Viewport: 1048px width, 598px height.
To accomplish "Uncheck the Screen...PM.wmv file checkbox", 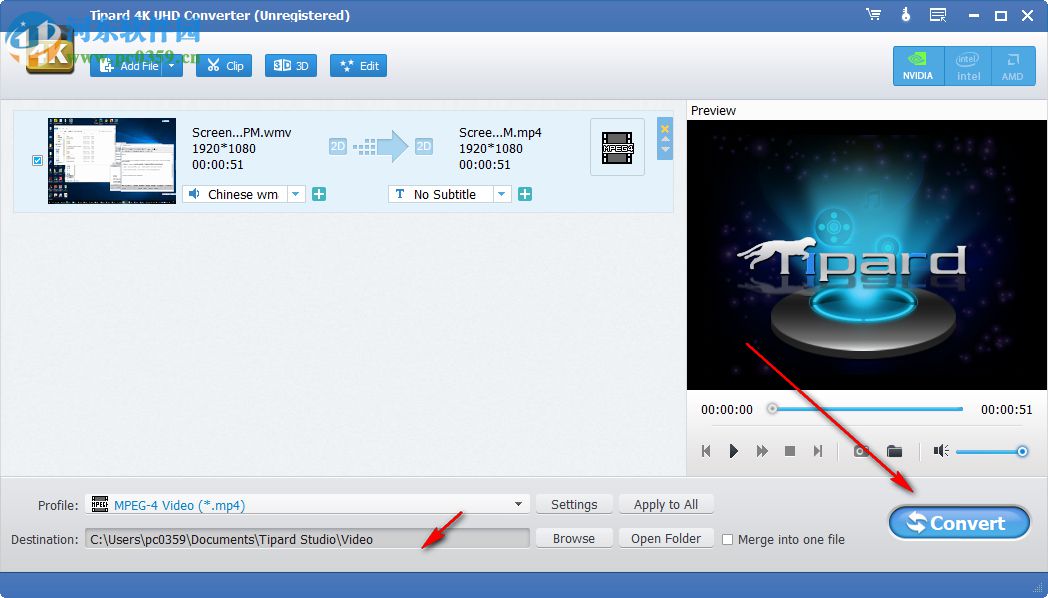I will tap(36, 161).
